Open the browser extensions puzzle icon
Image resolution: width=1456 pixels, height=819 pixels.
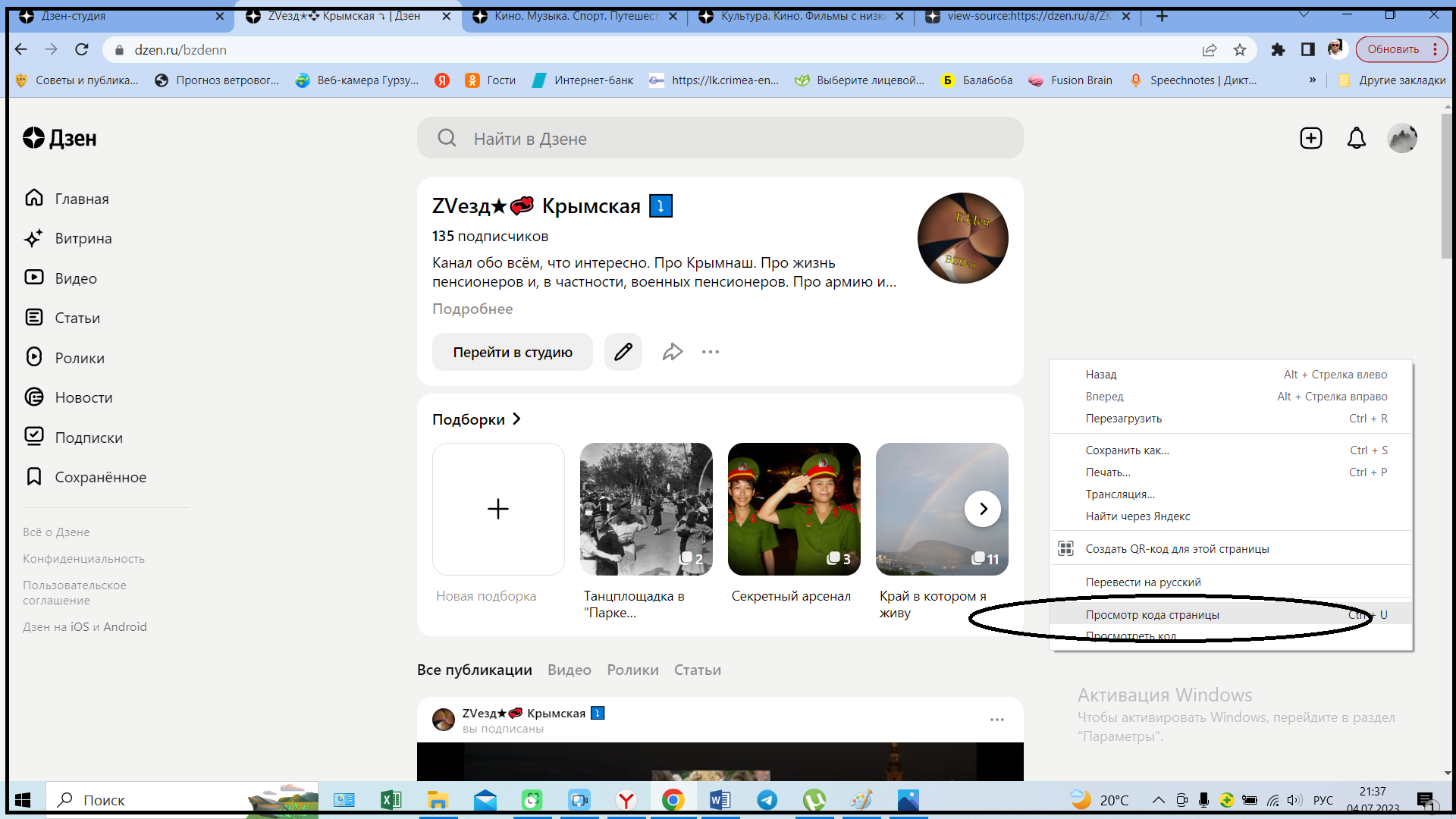(x=1278, y=49)
